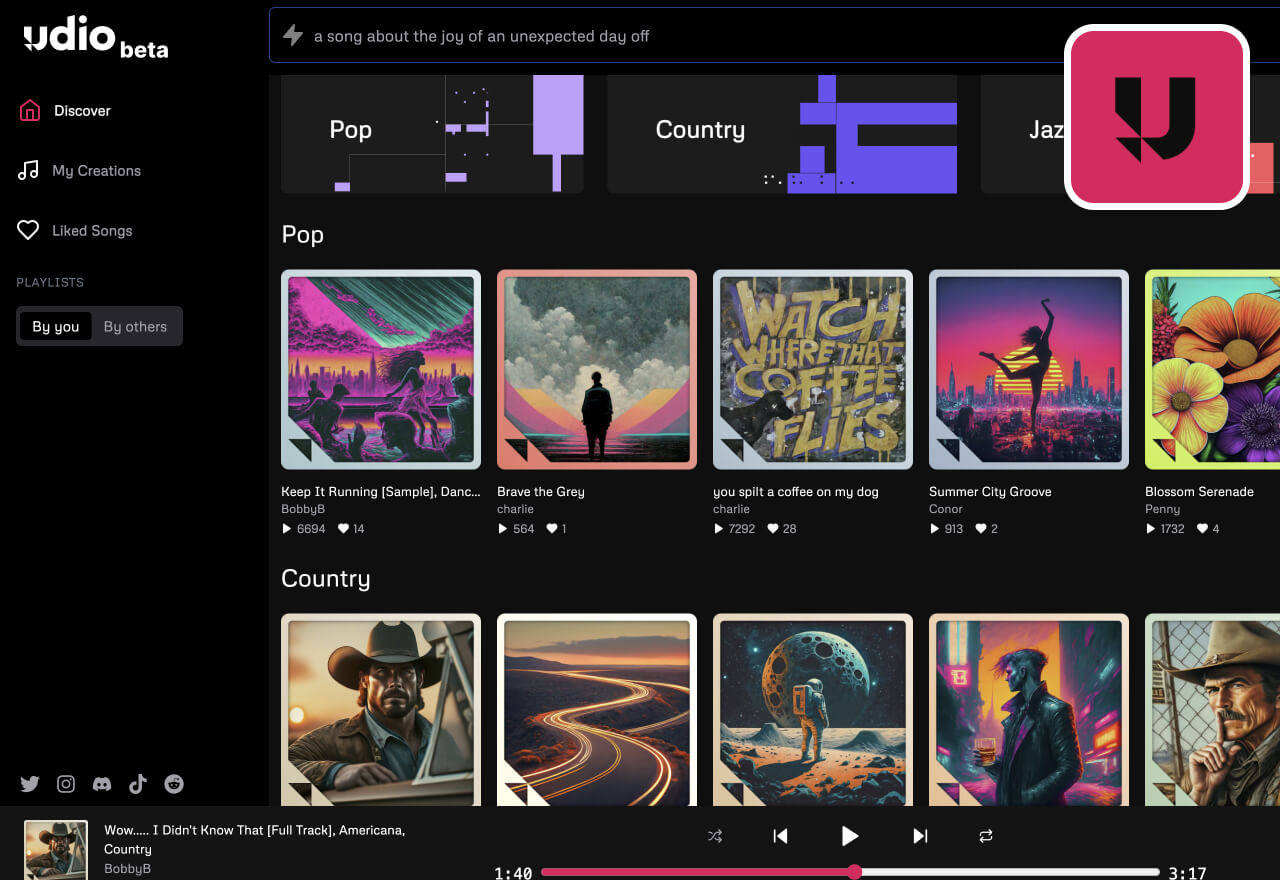Open the Discord social icon
This screenshot has height=880, width=1280.
click(x=102, y=784)
